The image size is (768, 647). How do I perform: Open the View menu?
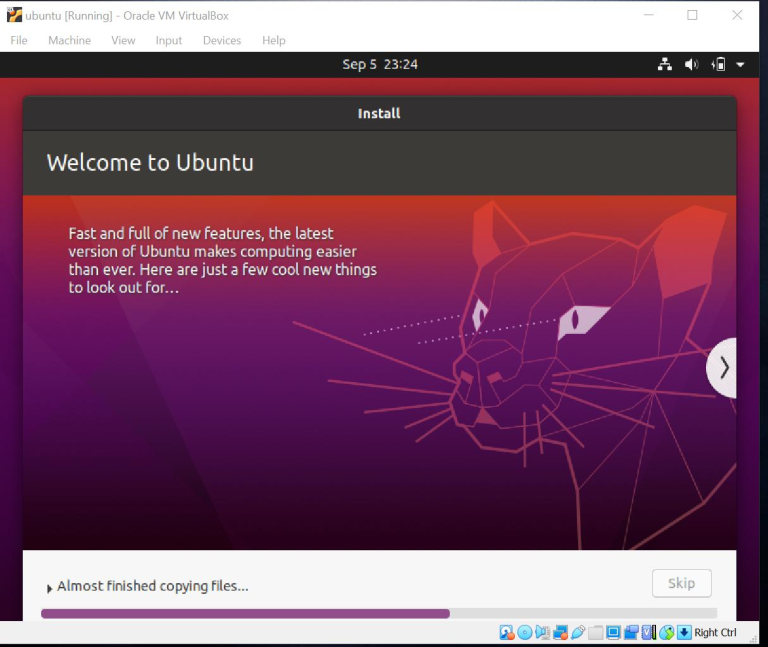coord(123,40)
